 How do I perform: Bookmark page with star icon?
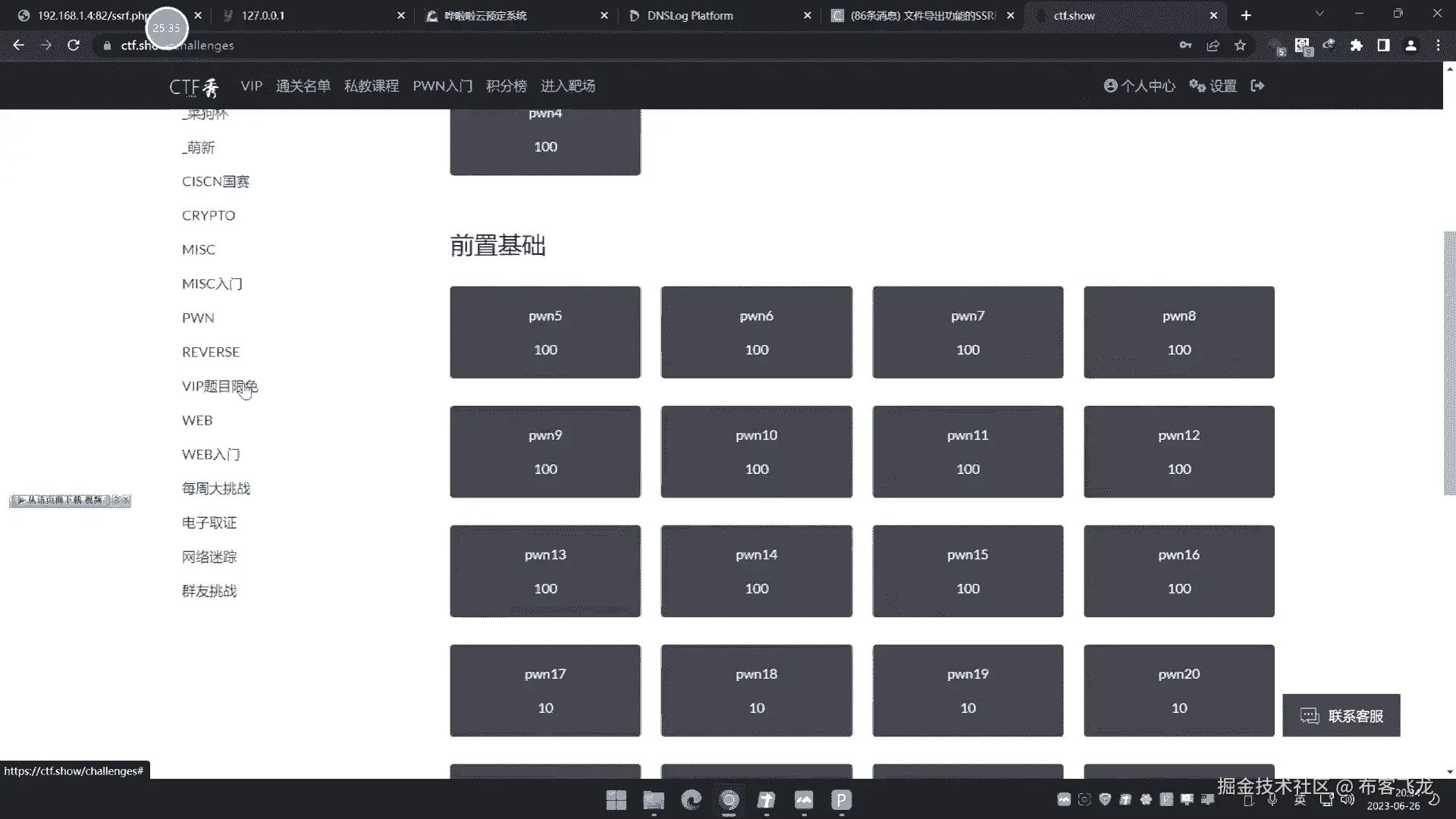coord(1240,45)
